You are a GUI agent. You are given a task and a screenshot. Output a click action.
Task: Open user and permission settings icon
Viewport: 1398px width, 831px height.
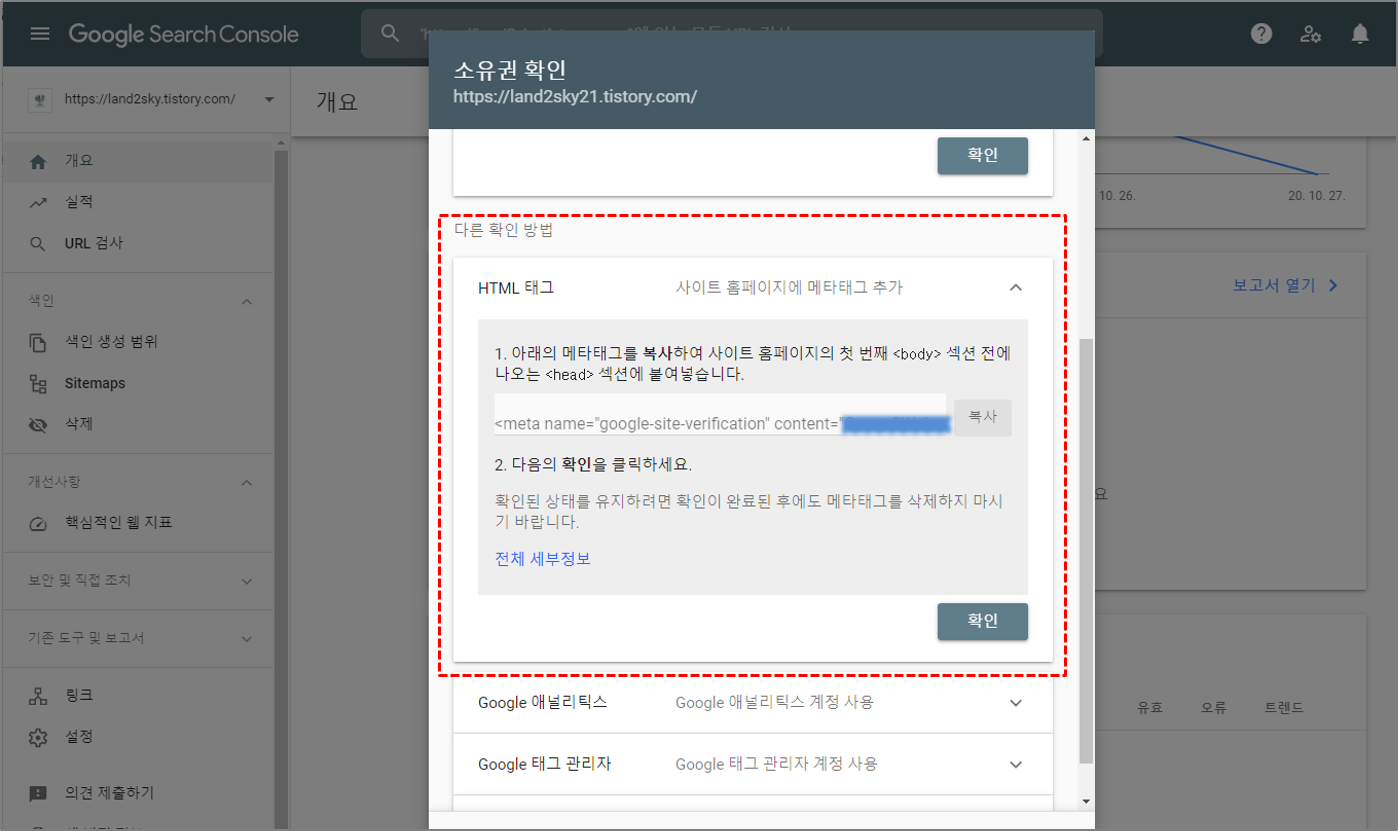tap(1311, 34)
